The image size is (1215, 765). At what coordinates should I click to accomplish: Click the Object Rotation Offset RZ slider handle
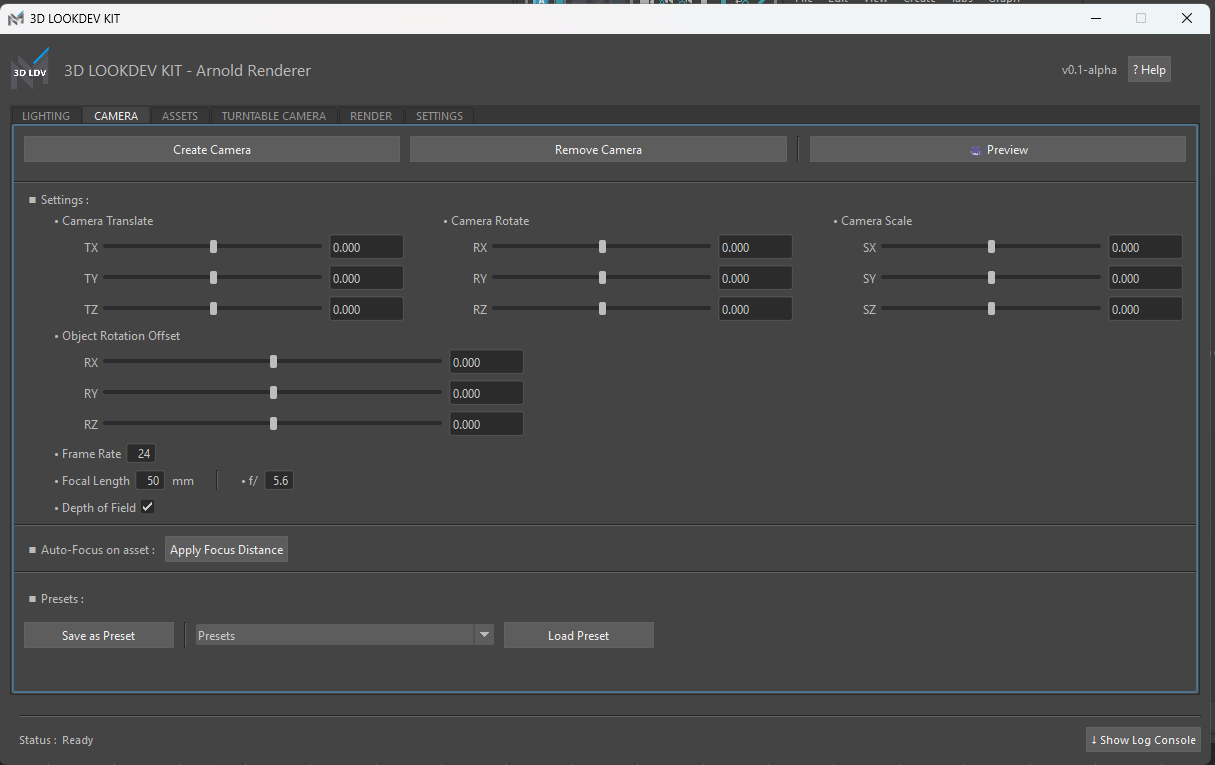(274, 424)
